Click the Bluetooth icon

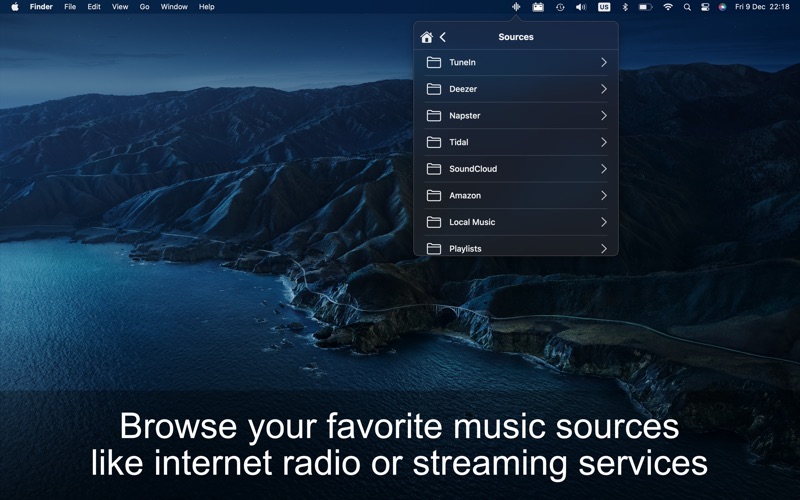624,7
